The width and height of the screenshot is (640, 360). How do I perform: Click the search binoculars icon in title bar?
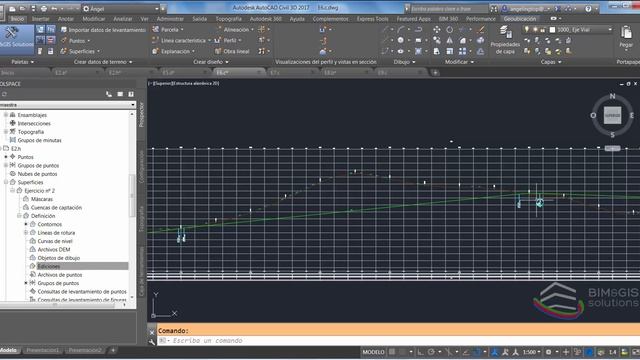pyautogui.click(x=494, y=9)
